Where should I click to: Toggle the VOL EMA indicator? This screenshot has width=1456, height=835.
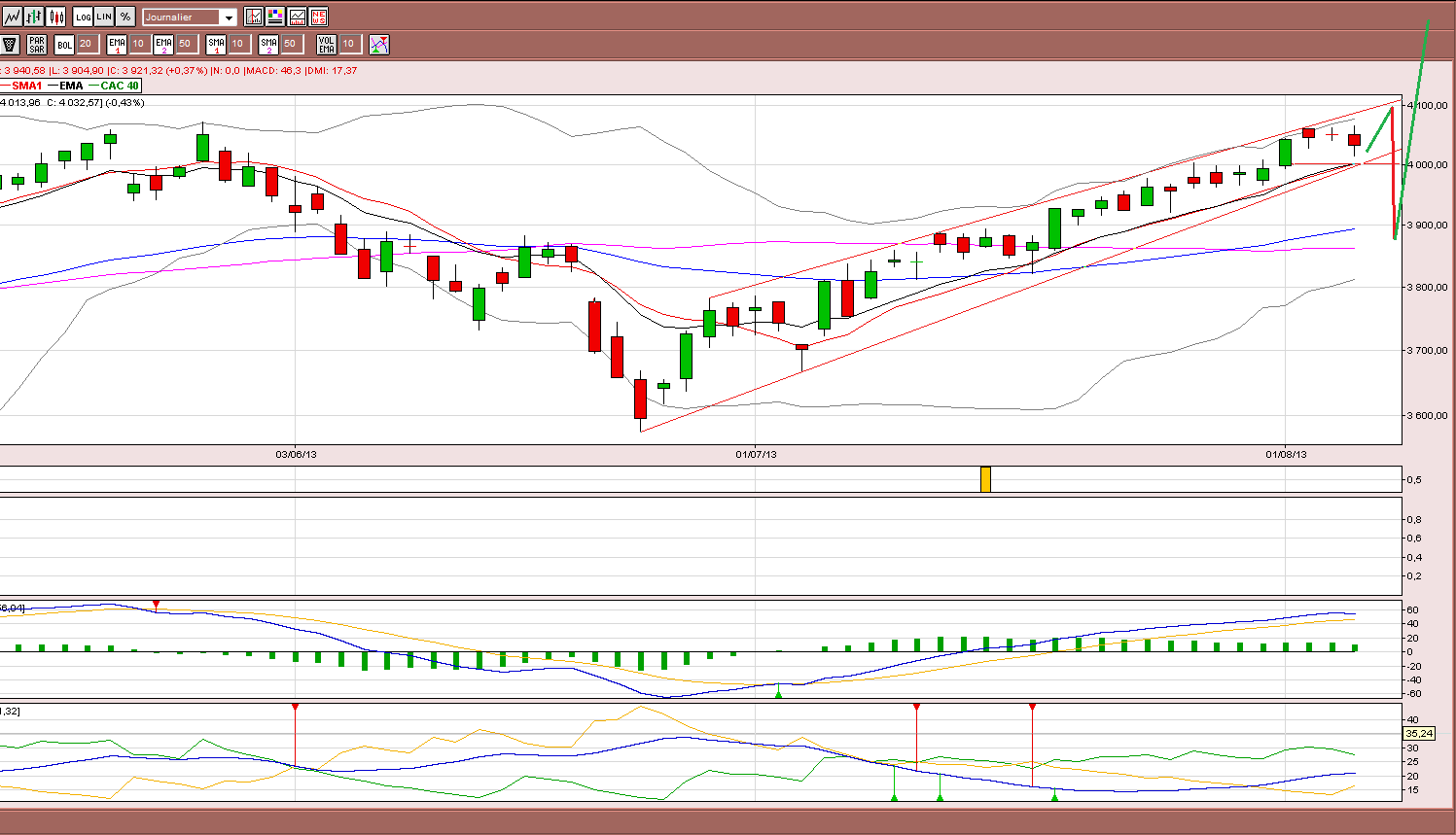[327, 44]
